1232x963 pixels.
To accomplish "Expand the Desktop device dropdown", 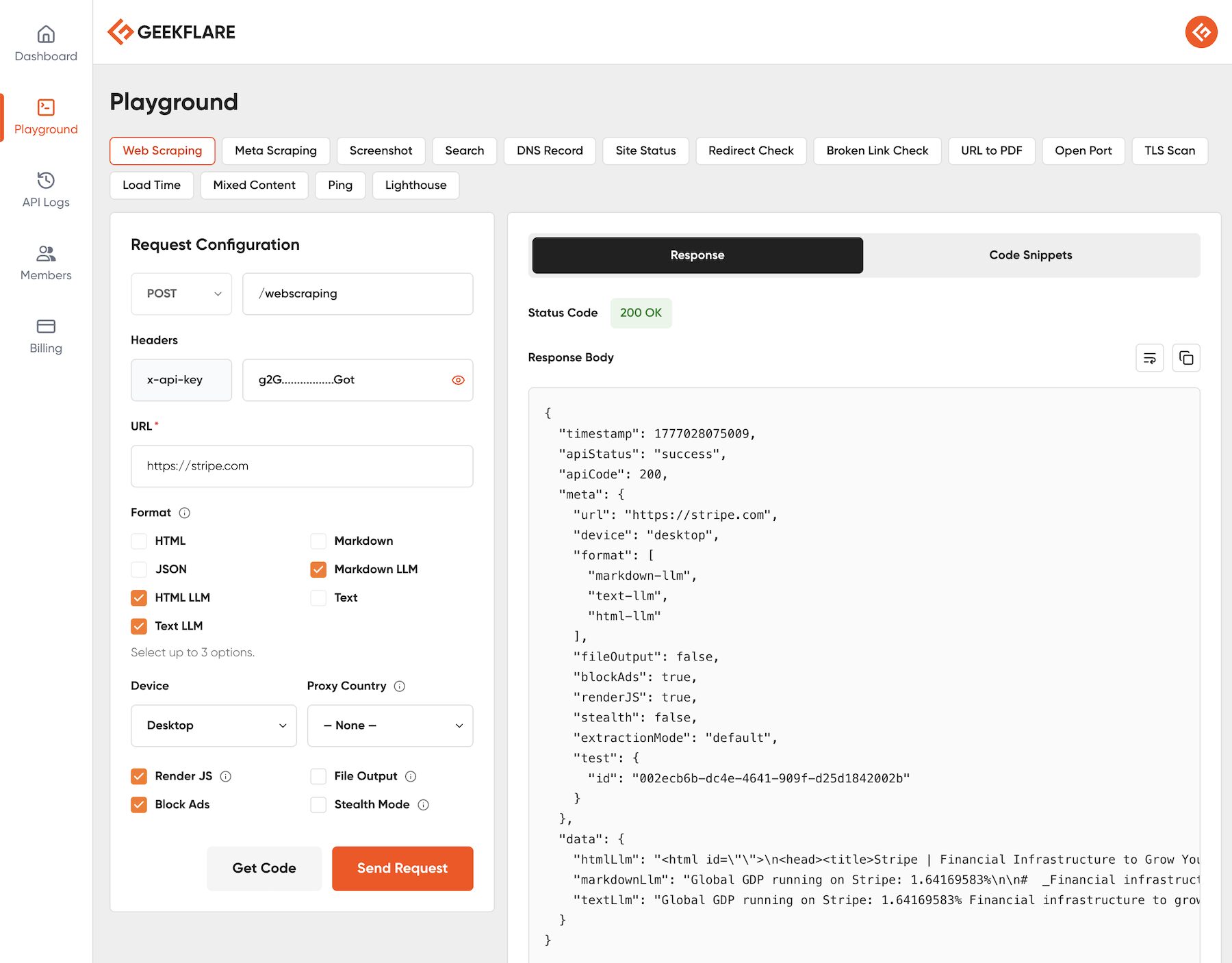I will click(214, 726).
